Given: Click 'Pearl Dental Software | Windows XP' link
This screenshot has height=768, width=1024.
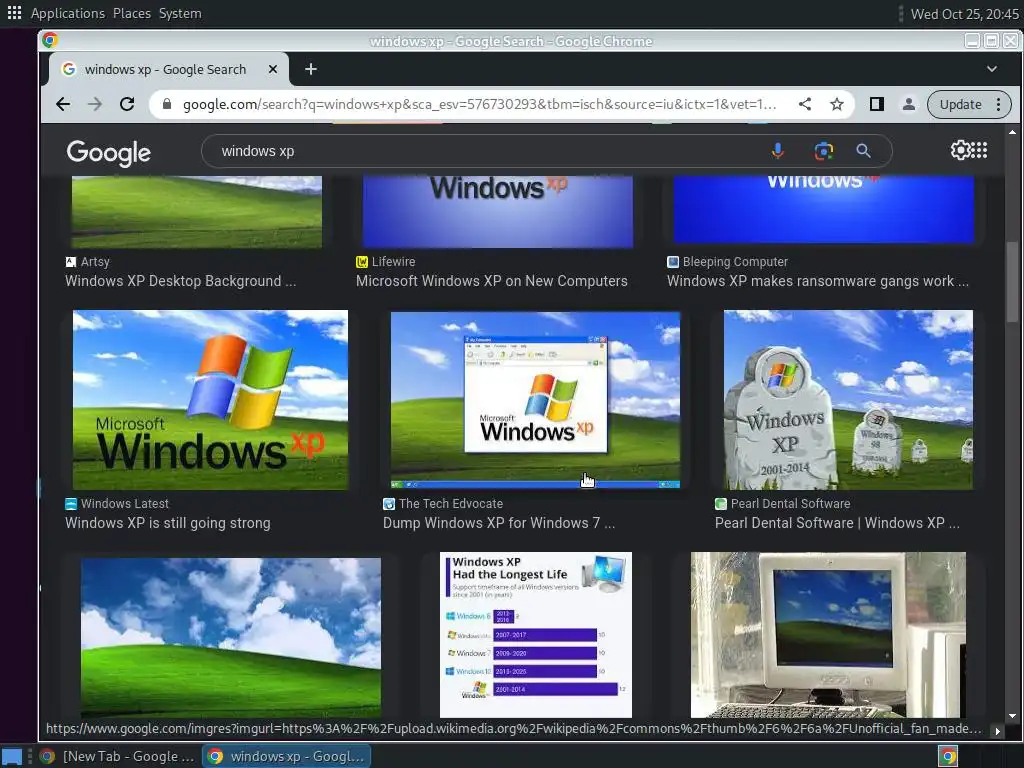Looking at the screenshot, I should tap(837, 523).
